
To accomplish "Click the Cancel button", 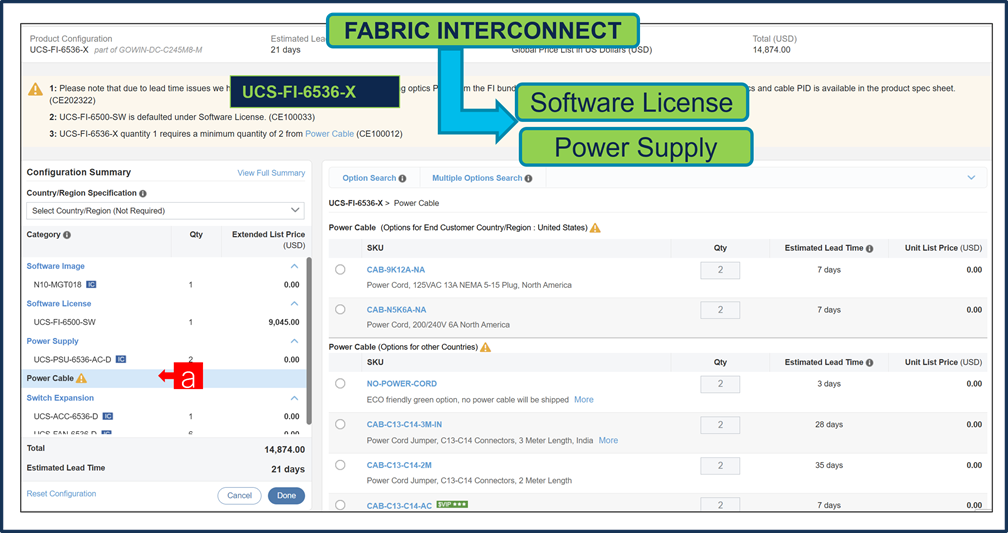I will [239, 496].
